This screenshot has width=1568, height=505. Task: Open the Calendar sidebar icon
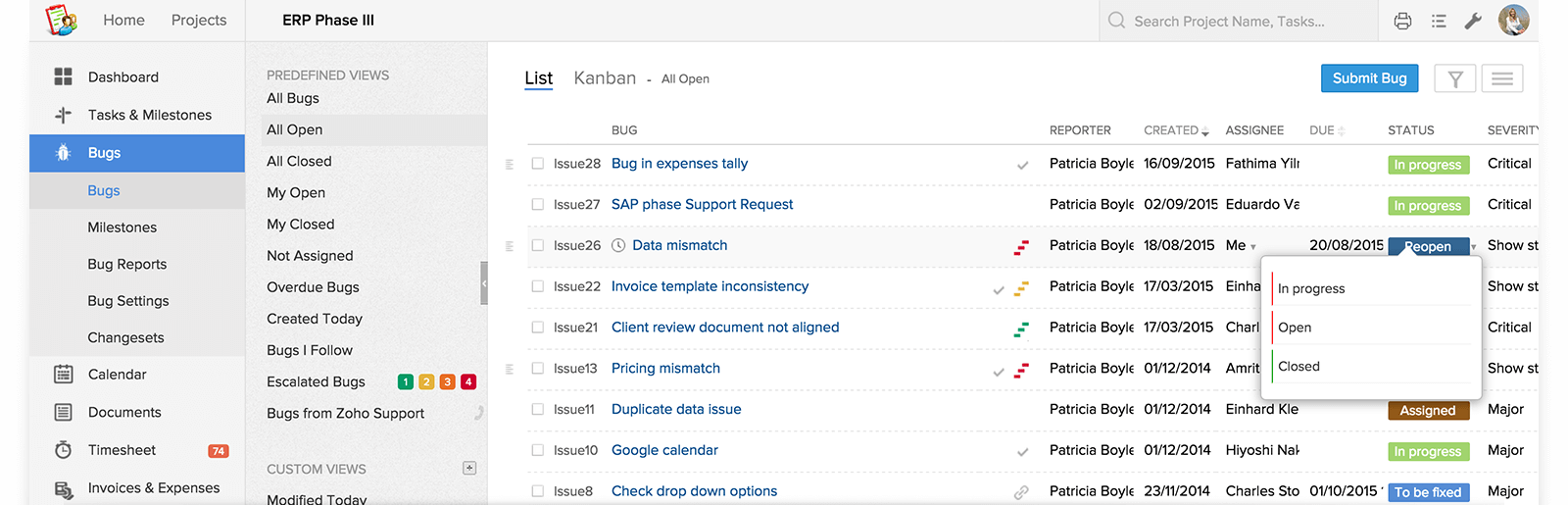64,375
